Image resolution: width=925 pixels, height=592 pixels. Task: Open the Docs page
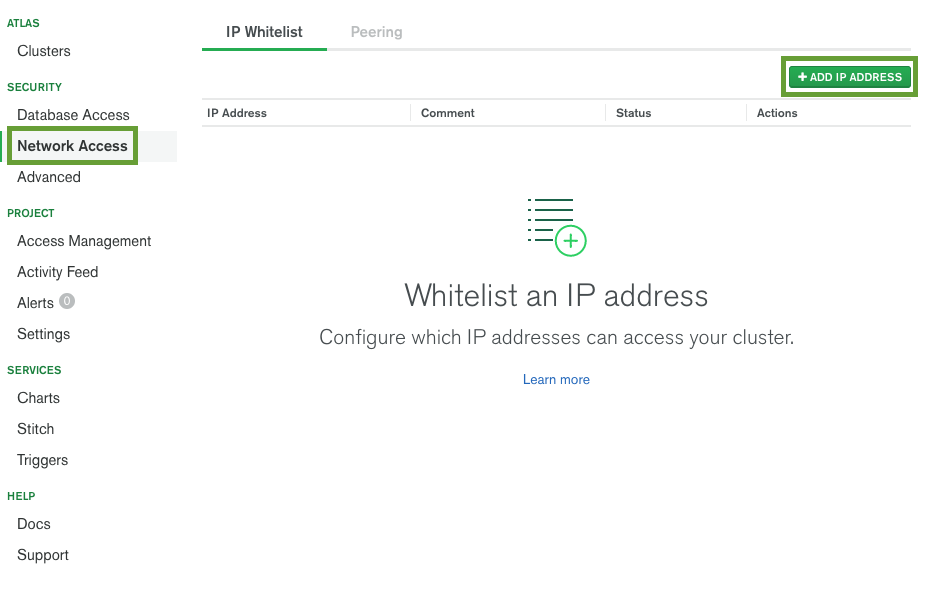tap(33, 524)
